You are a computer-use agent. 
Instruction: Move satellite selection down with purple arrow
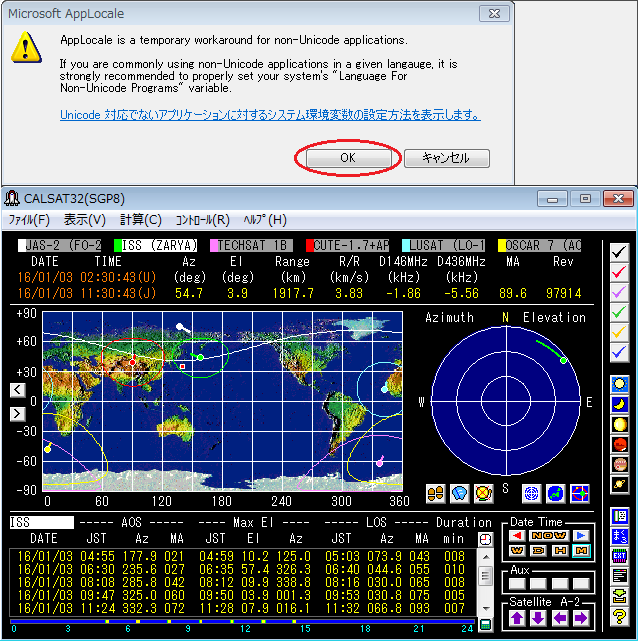[538, 618]
